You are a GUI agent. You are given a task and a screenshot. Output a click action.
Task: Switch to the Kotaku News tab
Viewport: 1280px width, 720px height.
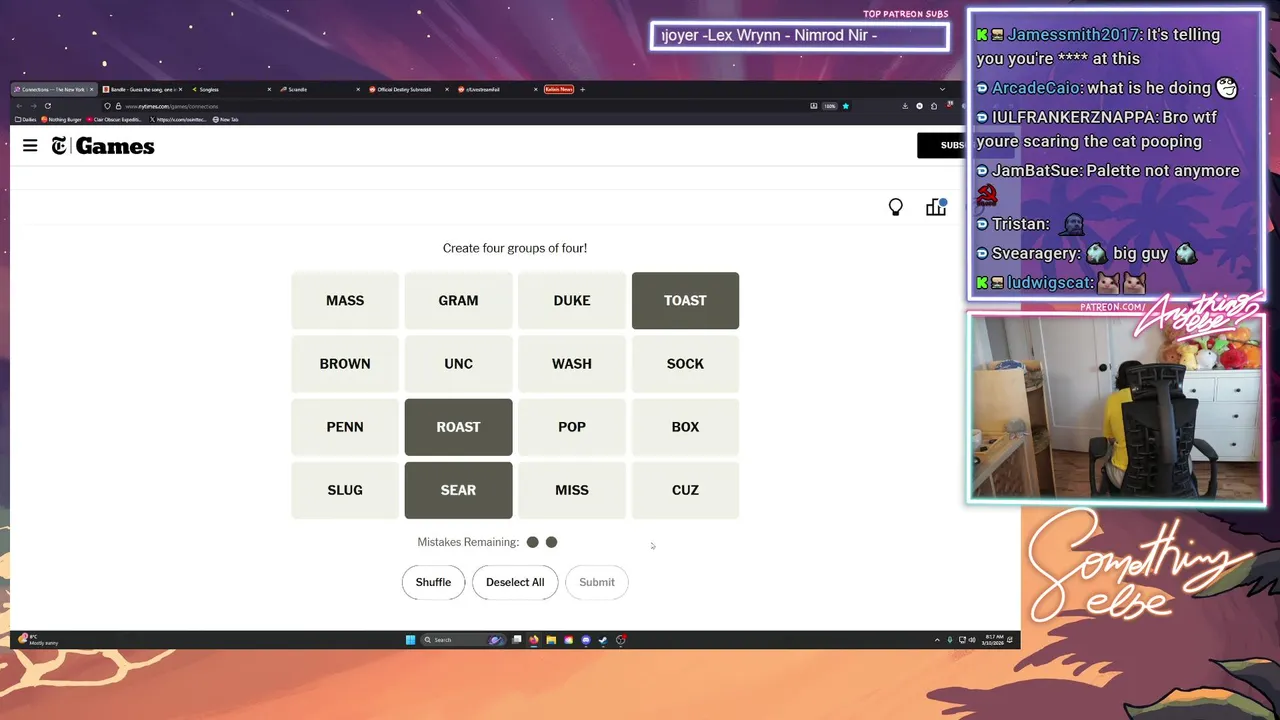[x=559, y=89]
